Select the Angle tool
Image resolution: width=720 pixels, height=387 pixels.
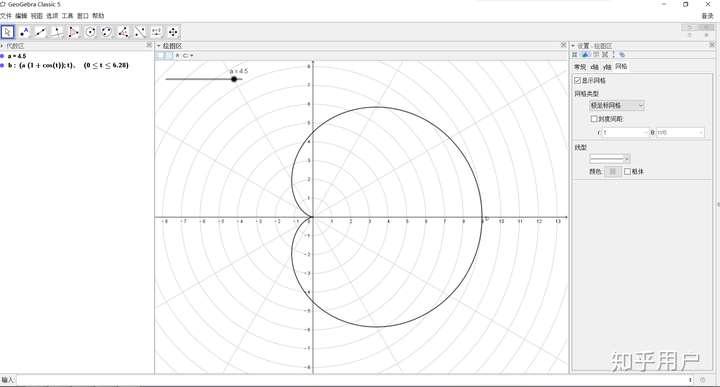[x=124, y=32]
